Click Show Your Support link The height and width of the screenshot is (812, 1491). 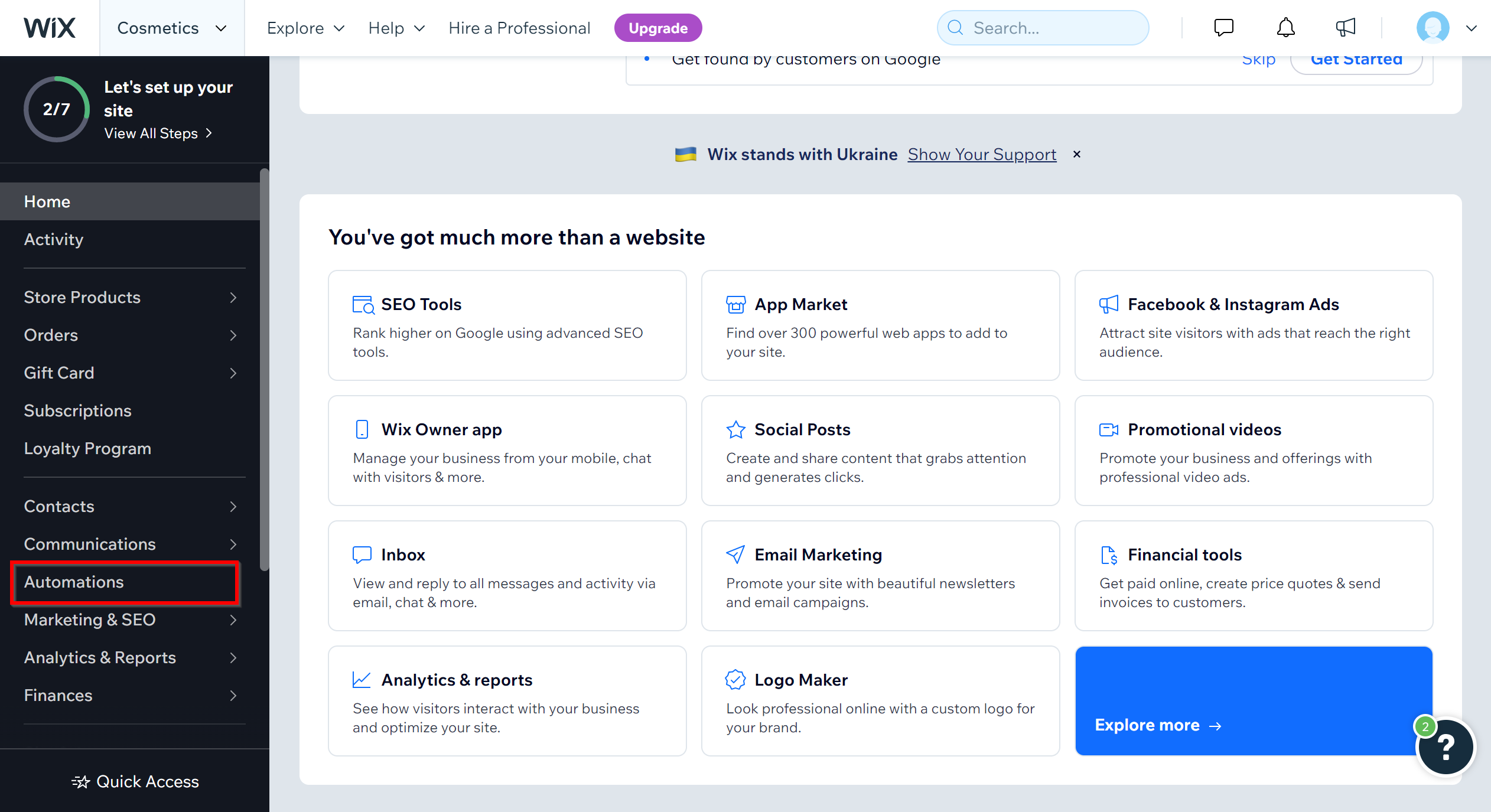pos(982,154)
